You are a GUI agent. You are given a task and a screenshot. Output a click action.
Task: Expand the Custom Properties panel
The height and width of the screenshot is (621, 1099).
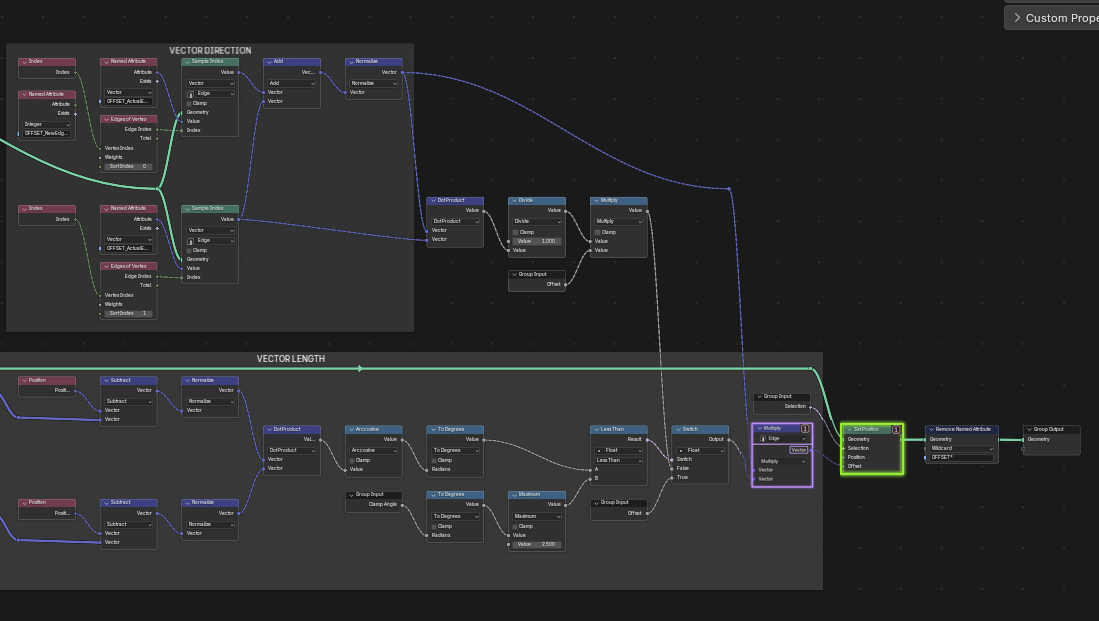1017,18
